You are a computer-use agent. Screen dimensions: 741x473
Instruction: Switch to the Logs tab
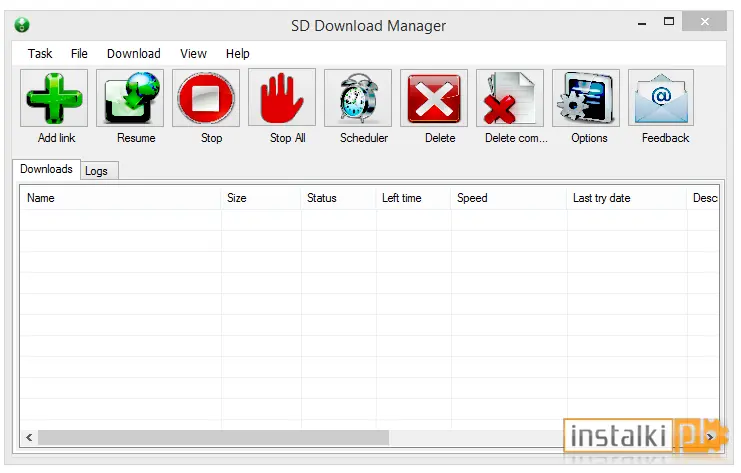point(99,171)
